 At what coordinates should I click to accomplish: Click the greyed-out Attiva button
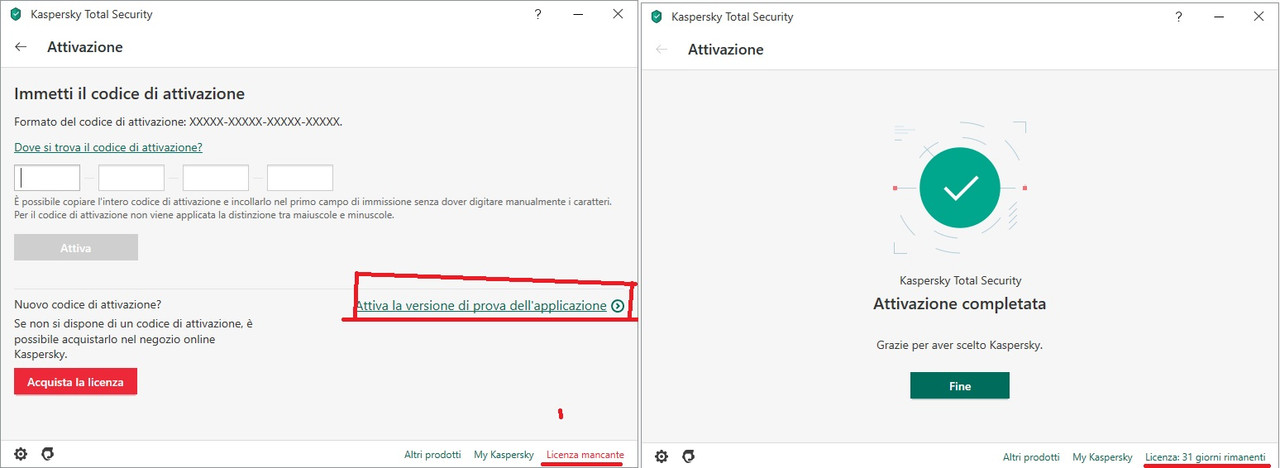[76, 248]
